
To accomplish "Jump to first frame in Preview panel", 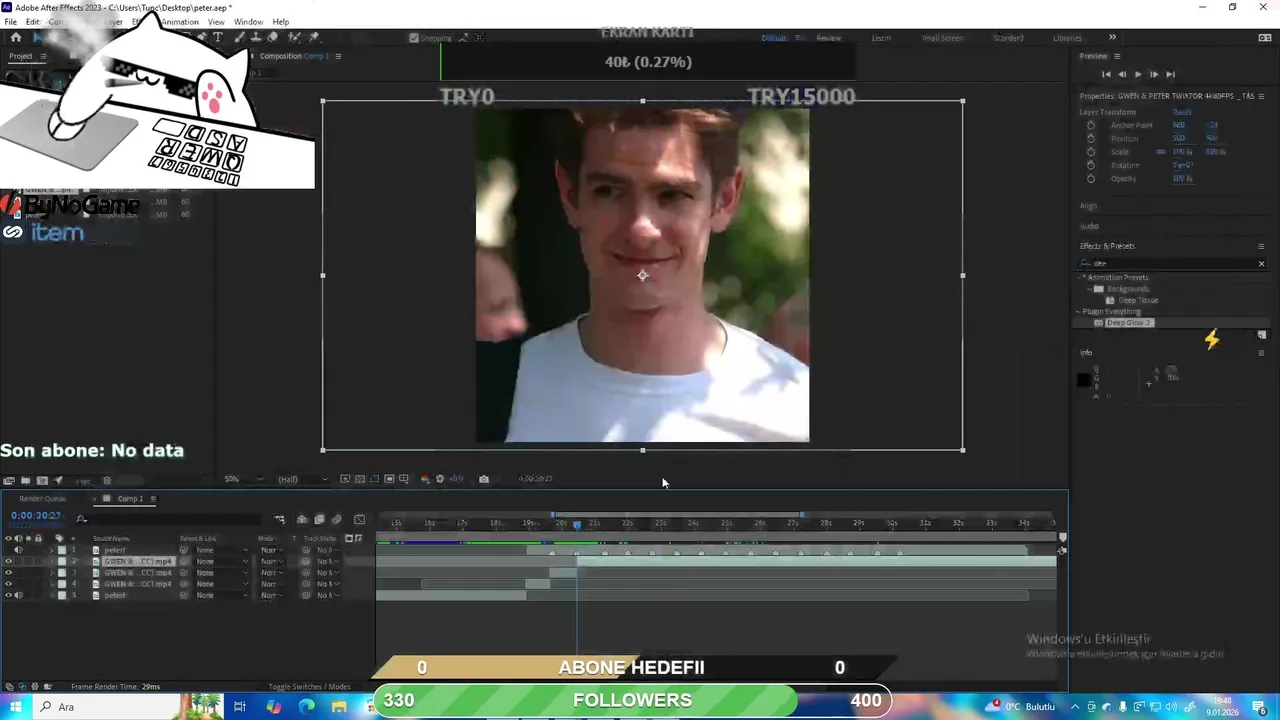I will click(x=1106, y=74).
